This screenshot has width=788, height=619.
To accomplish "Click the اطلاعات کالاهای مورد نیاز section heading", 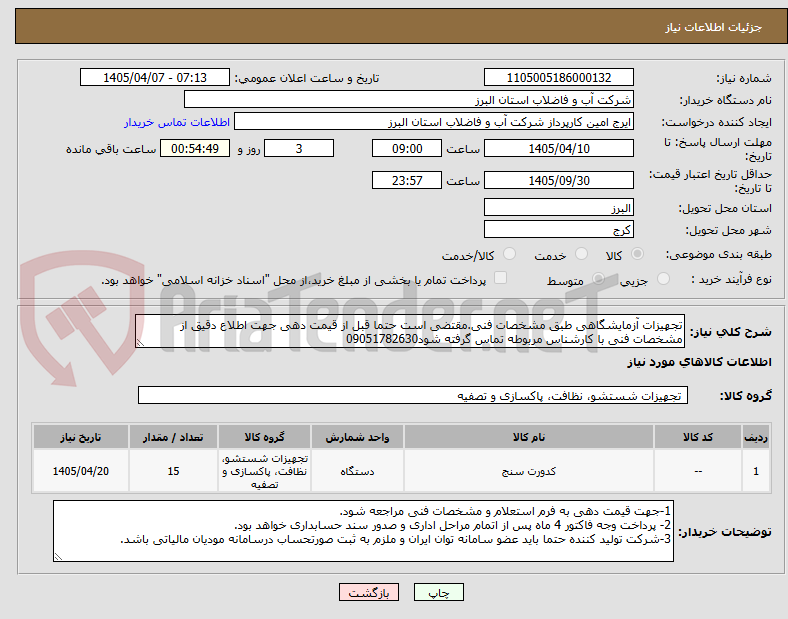I will (699, 362).
